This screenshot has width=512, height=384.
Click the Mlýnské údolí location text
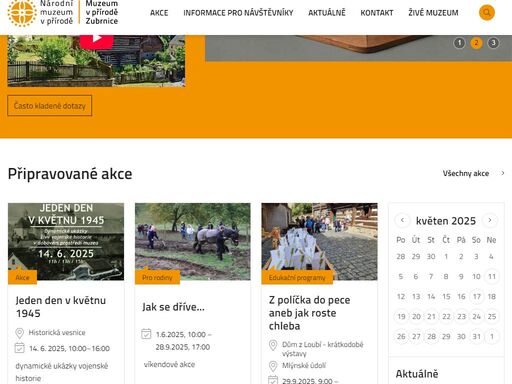pyautogui.click(x=304, y=366)
